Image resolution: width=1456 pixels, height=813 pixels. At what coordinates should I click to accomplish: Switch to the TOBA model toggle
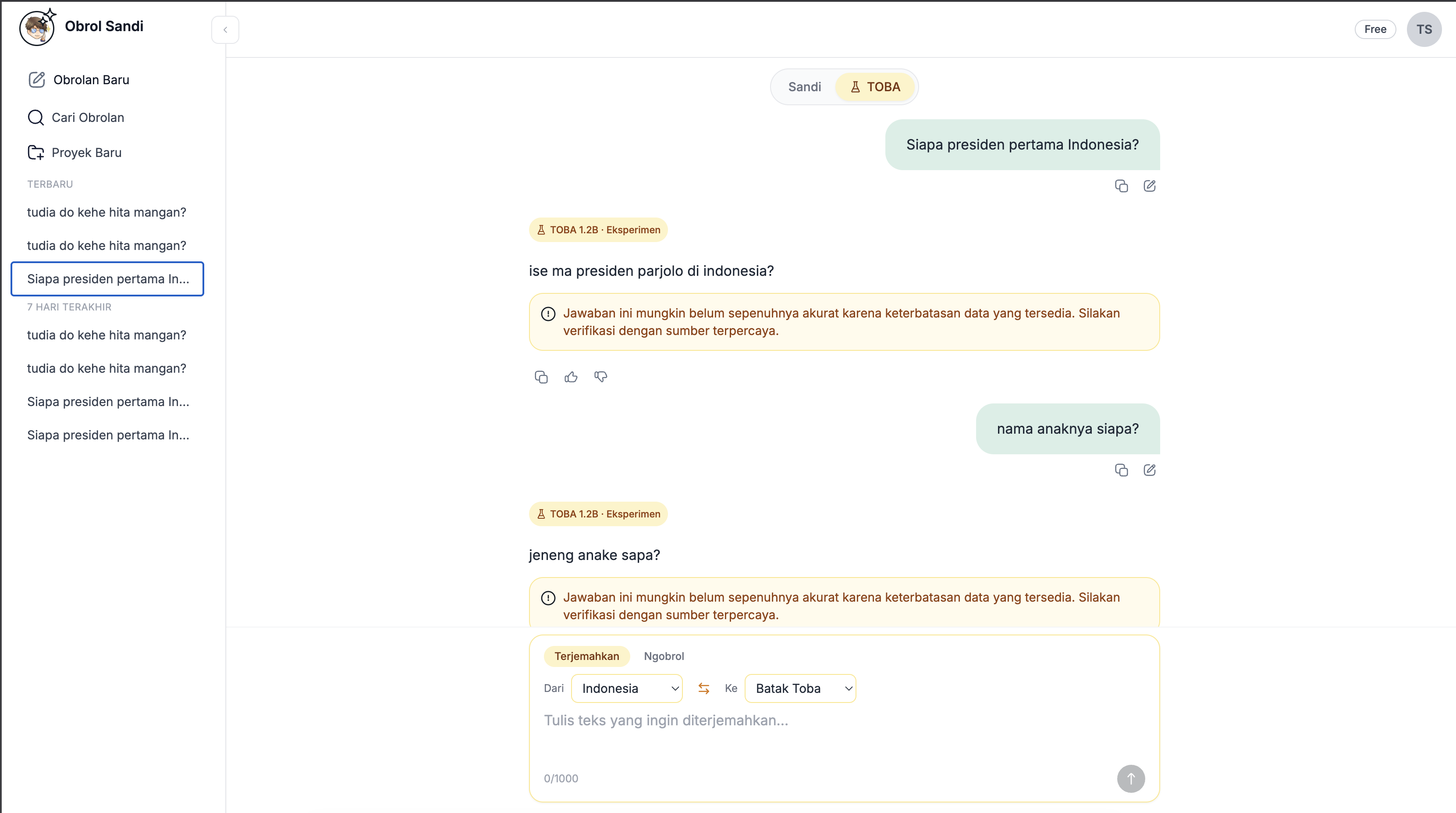point(875,87)
